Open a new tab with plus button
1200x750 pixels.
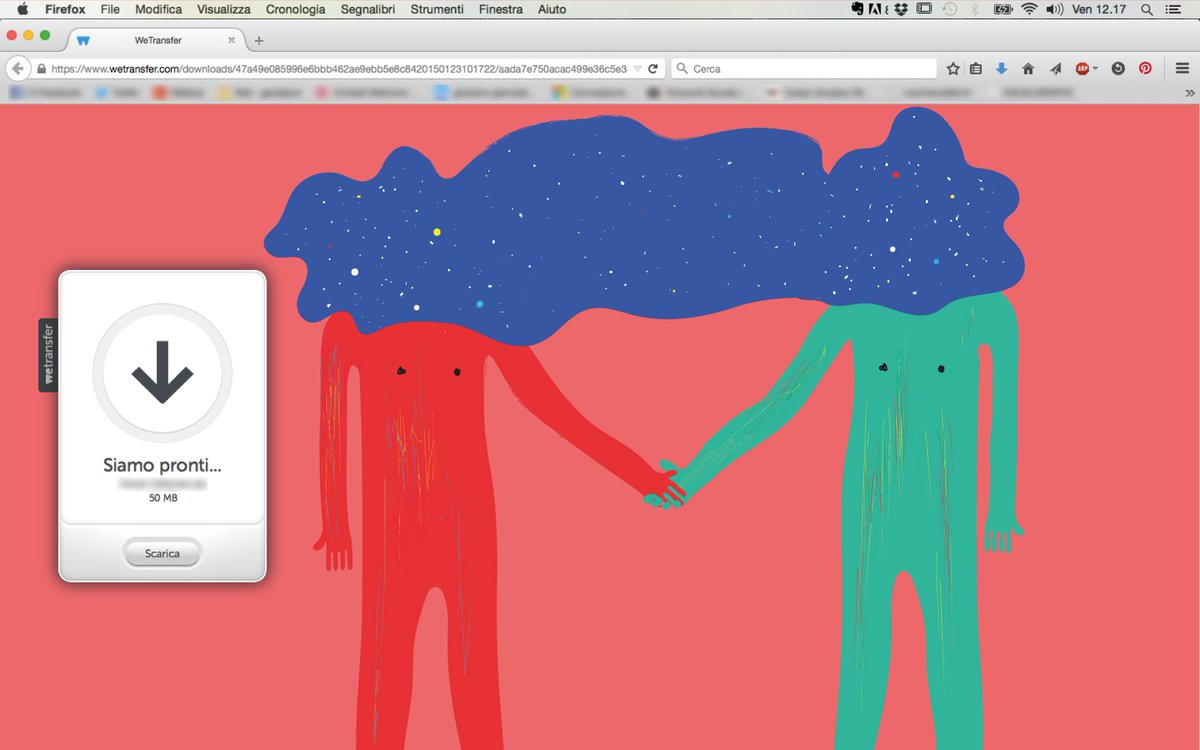coord(259,41)
